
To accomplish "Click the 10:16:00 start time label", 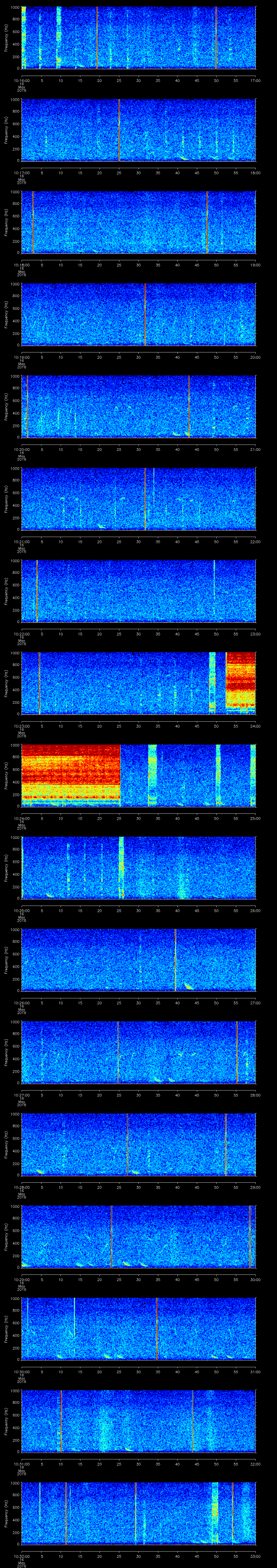I will tap(21, 80).
